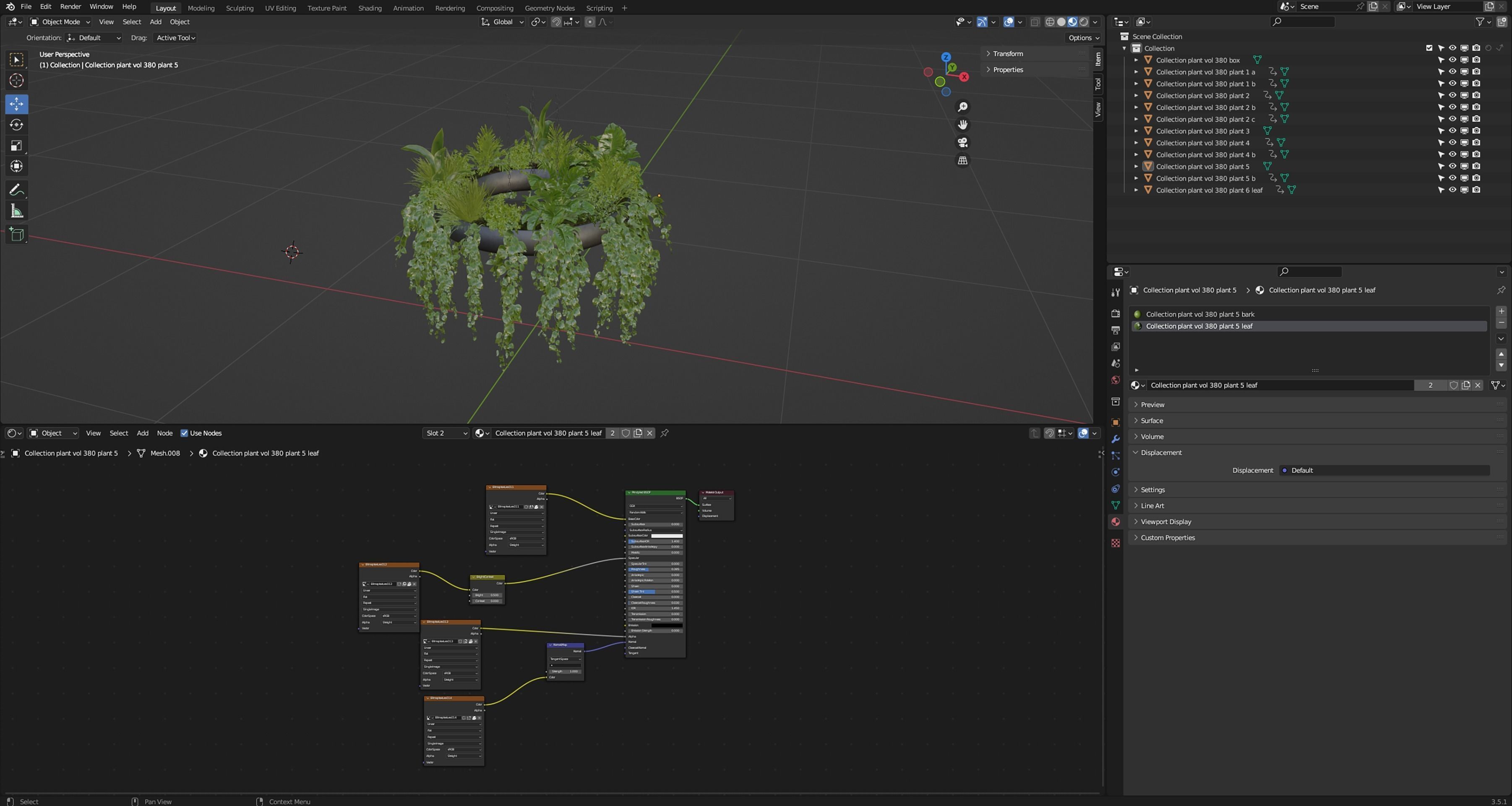Toggle snapping magnet in viewport header
The width and height of the screenshot is (1512, 806).
click(556, 22)
